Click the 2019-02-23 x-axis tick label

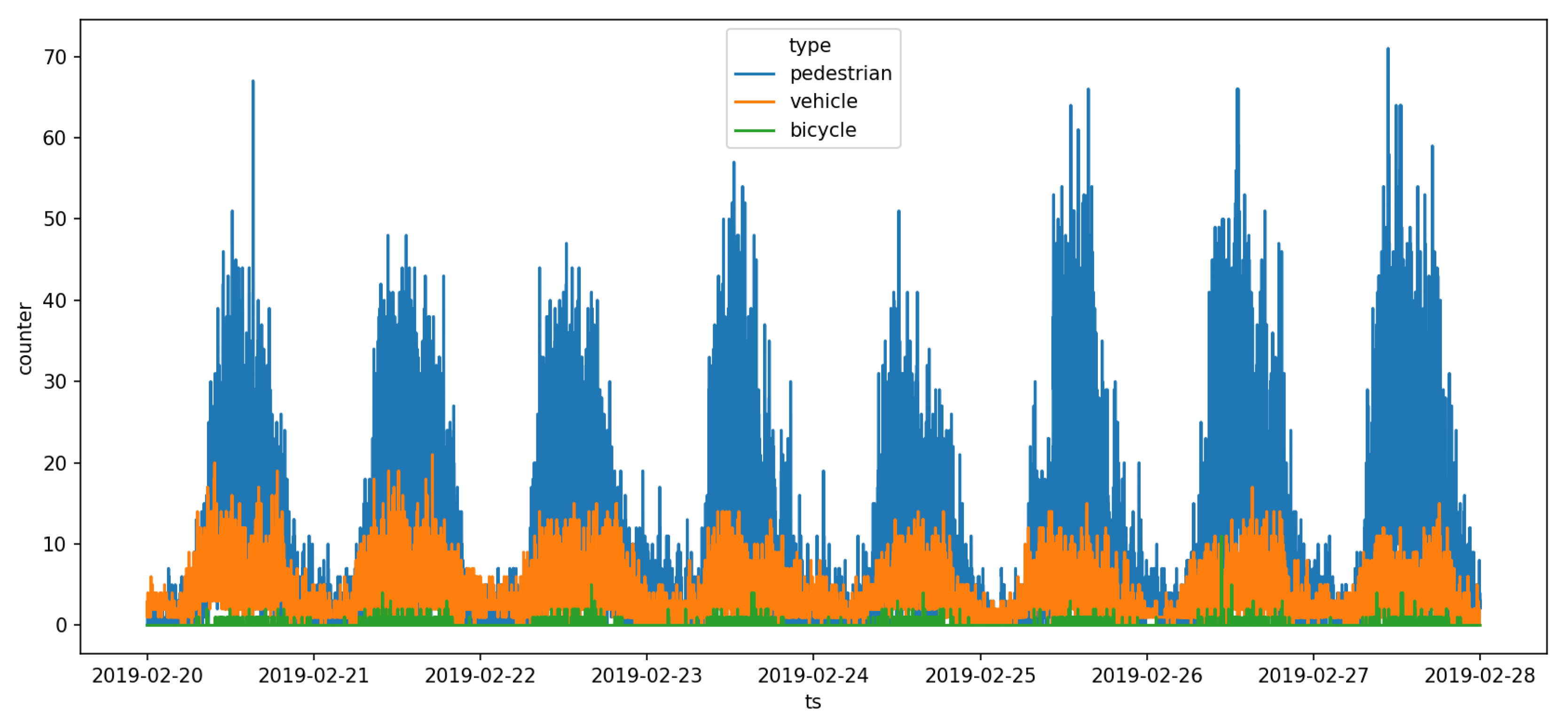646,676
